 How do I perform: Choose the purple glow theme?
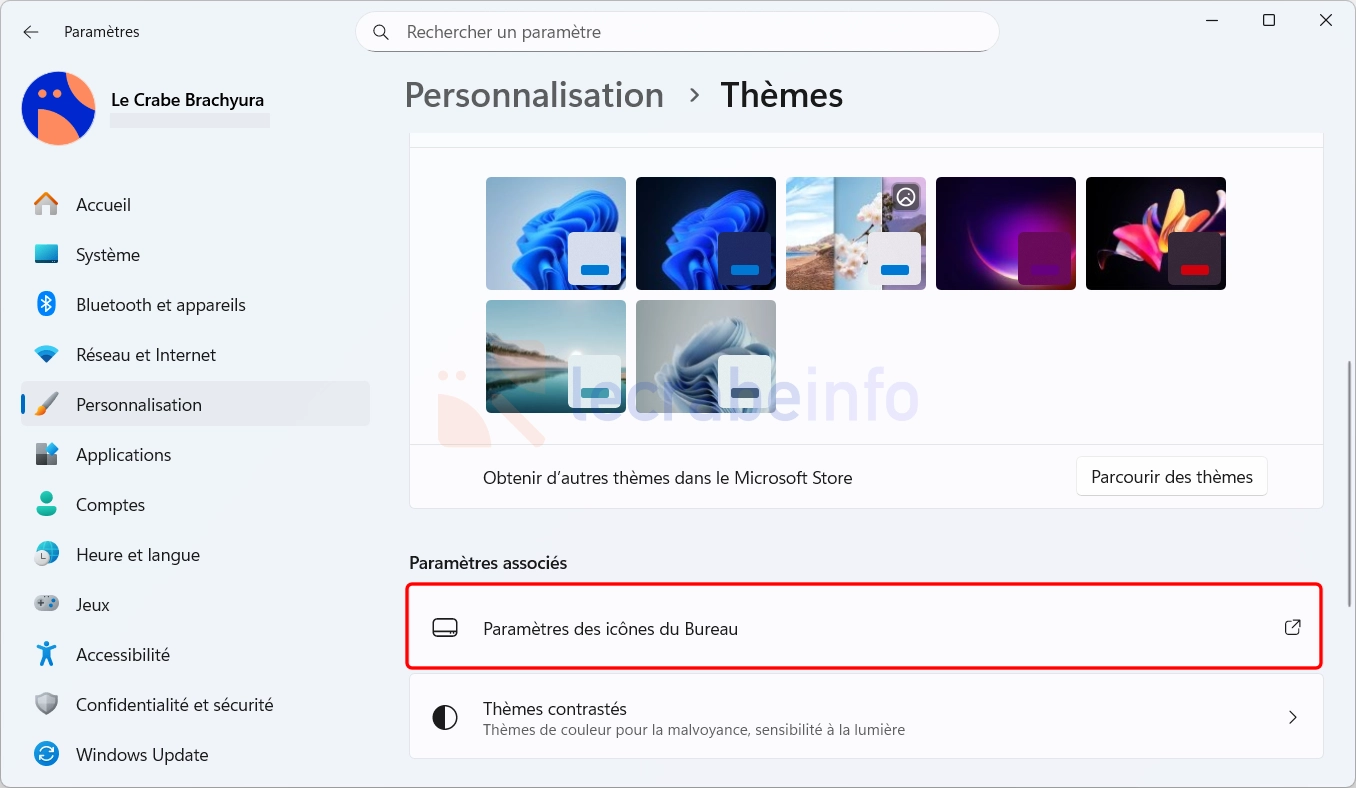(x=1006, y=233)
